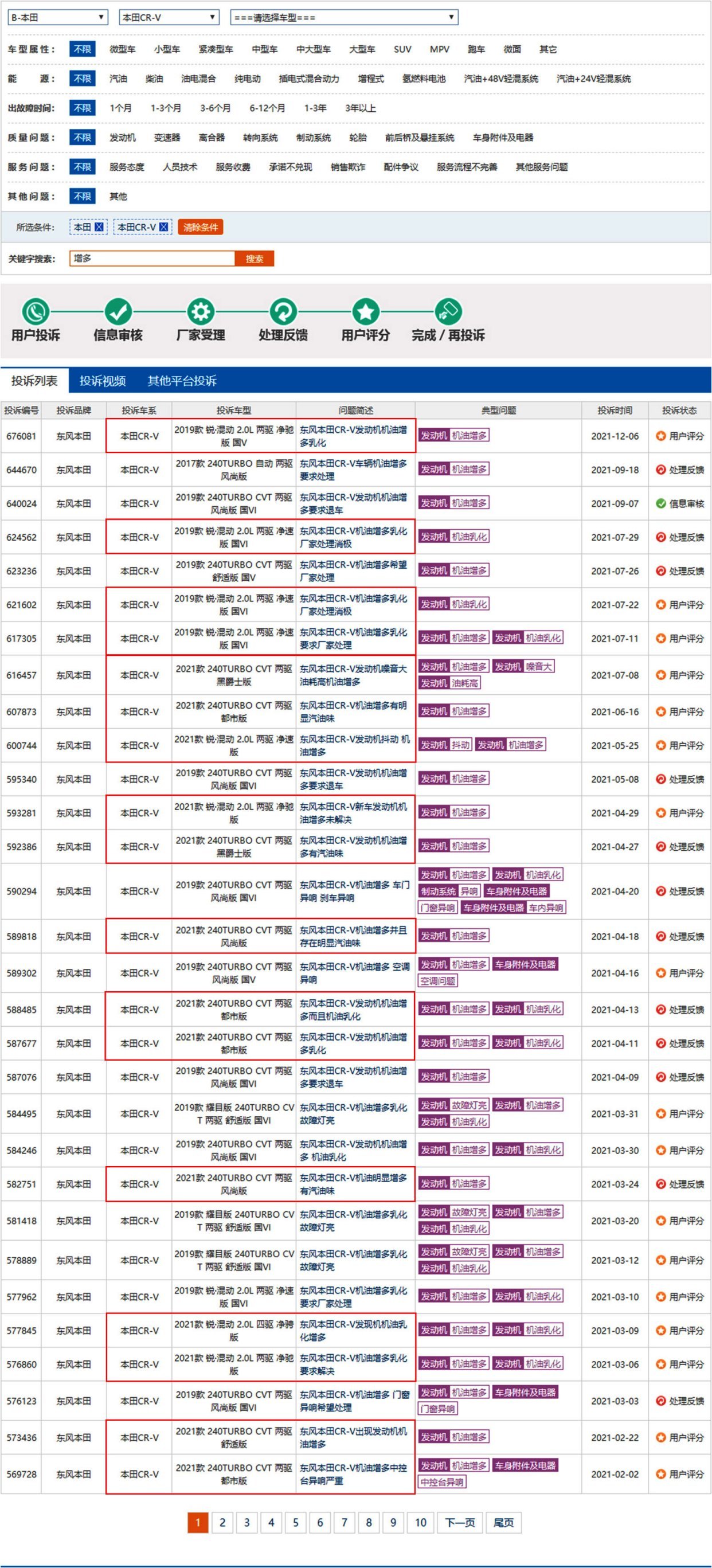Click current page 1 button
The width and height of the screenshot is (712, 1568).
[x=198, y=1522]
